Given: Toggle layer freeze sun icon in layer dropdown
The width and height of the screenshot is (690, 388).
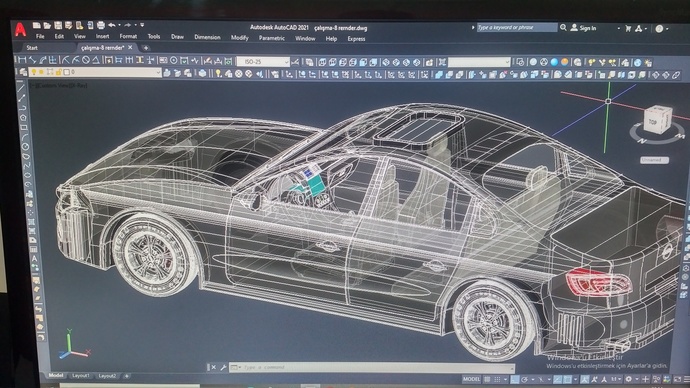Looking at the screenshot, I should 41,72.
